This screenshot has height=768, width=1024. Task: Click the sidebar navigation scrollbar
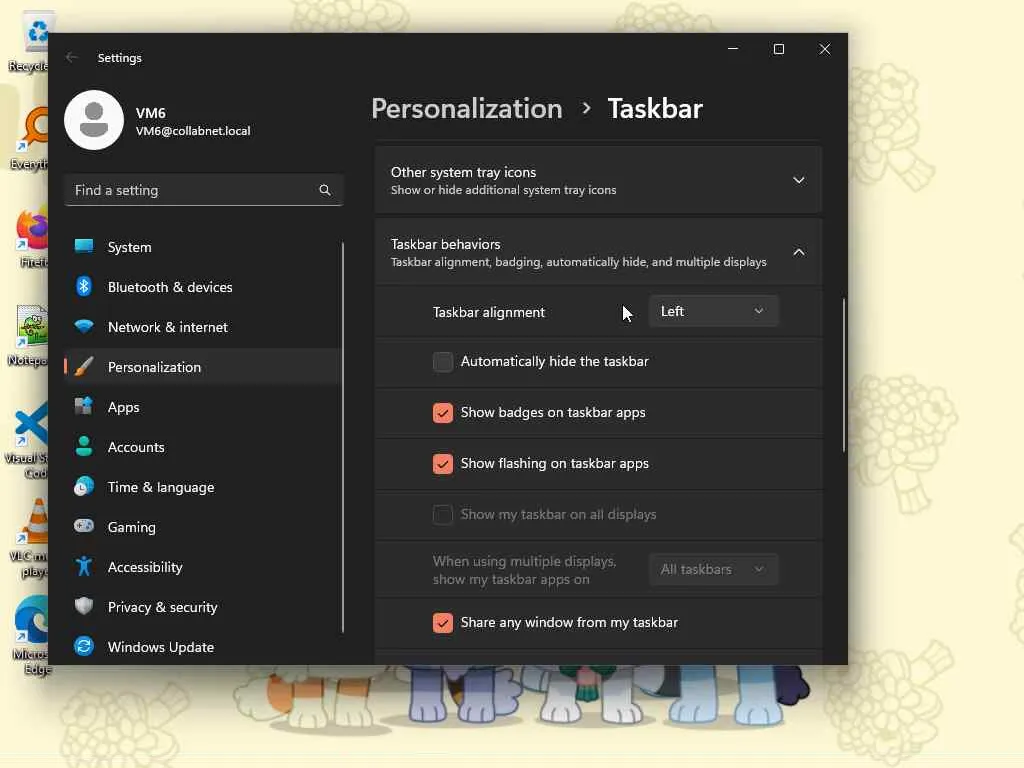(342, 438)
